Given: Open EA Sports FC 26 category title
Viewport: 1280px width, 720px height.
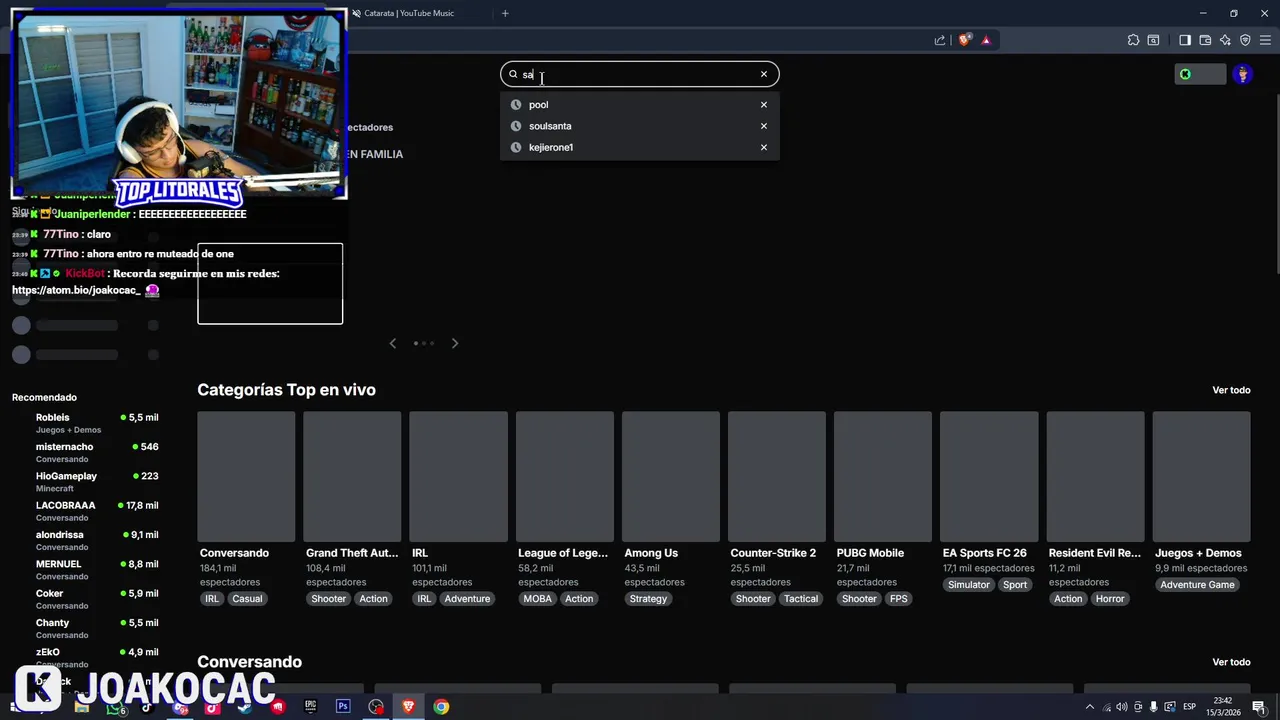Looking at the screenshot, I should [x=985, y=553].
